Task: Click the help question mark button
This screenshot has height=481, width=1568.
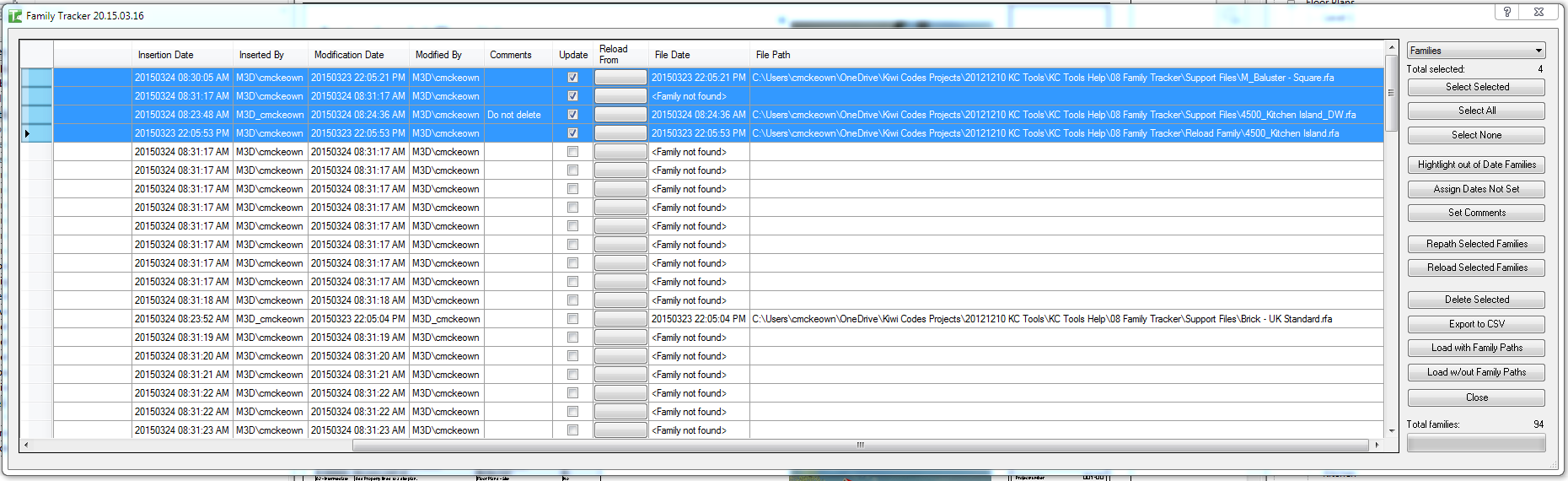Action: (x=1506, y=12)
